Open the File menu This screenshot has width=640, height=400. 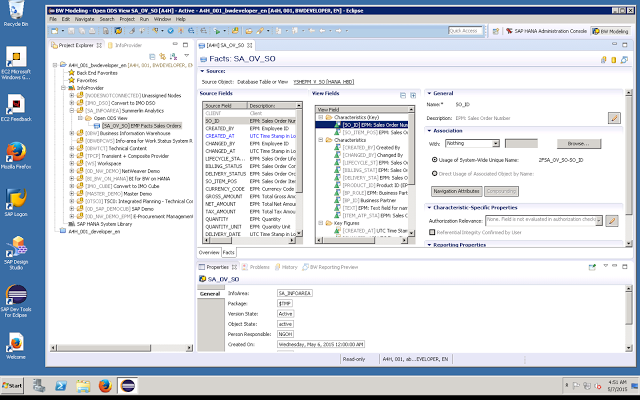click(x=53, y=19)
